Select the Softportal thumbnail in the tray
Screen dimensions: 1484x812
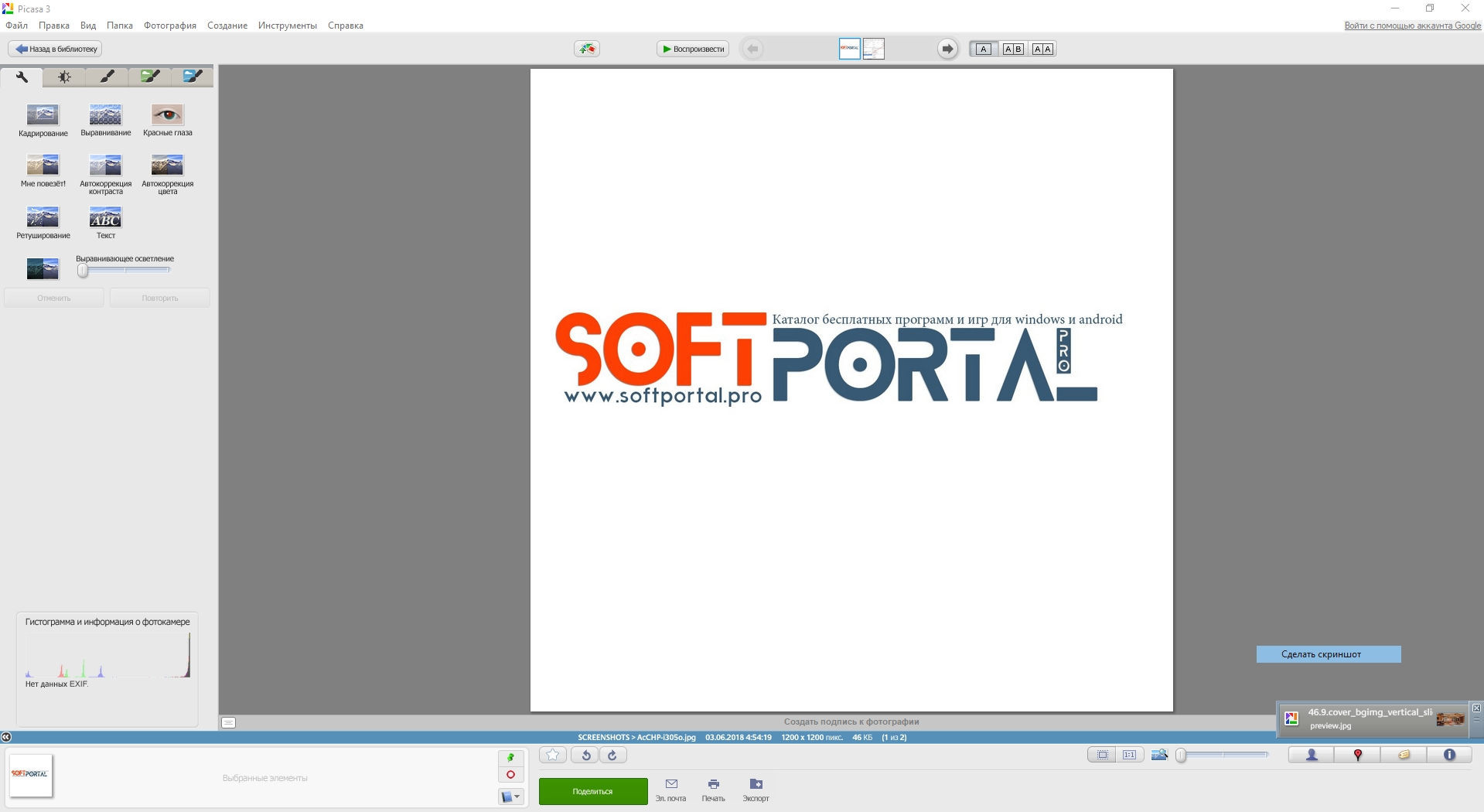tap(31, 776)
